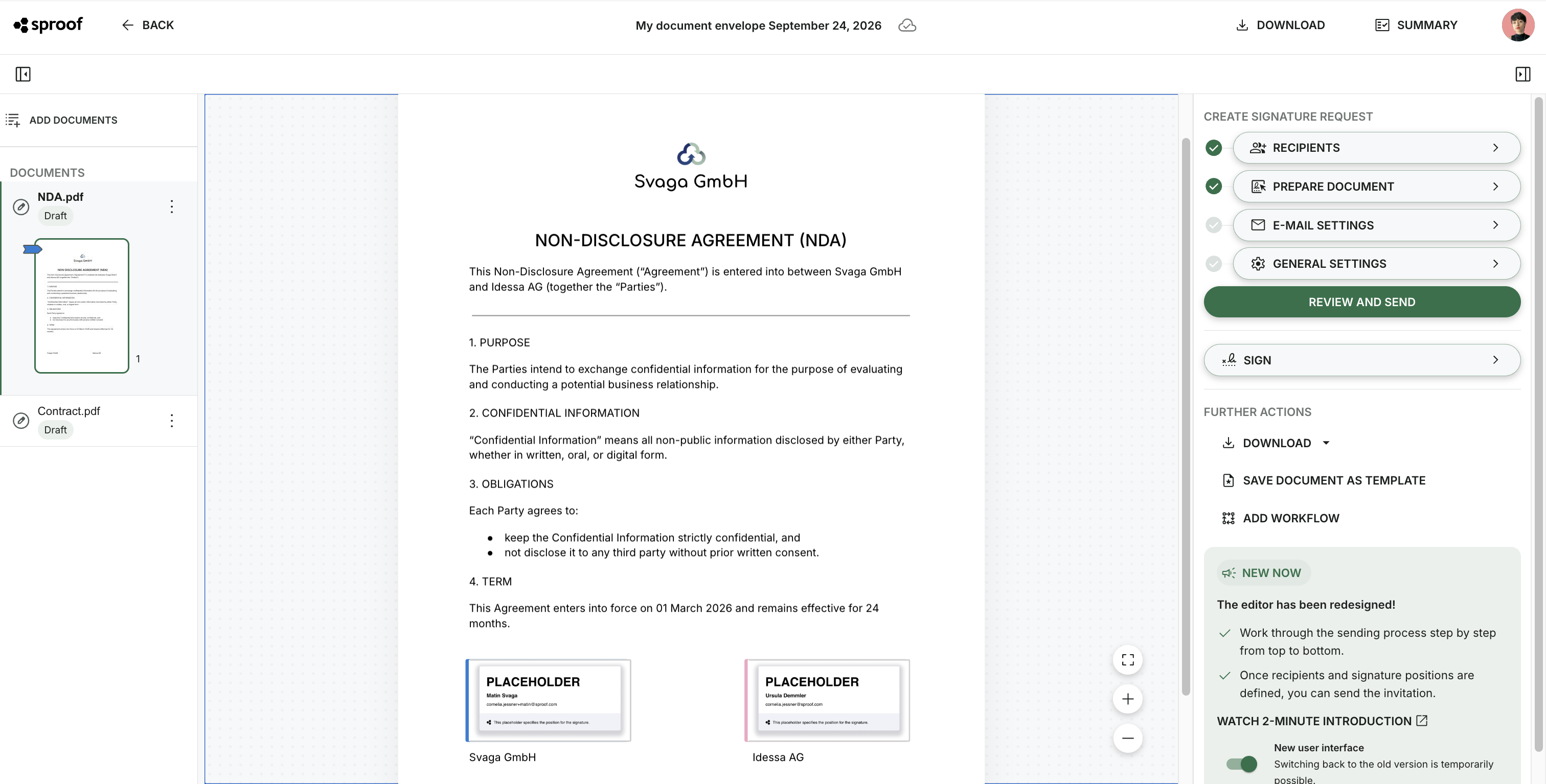The height and width of the screenshot is (784, 1546).
Task: Open the RECIPIENTS step
Action: click(1376, 148)
